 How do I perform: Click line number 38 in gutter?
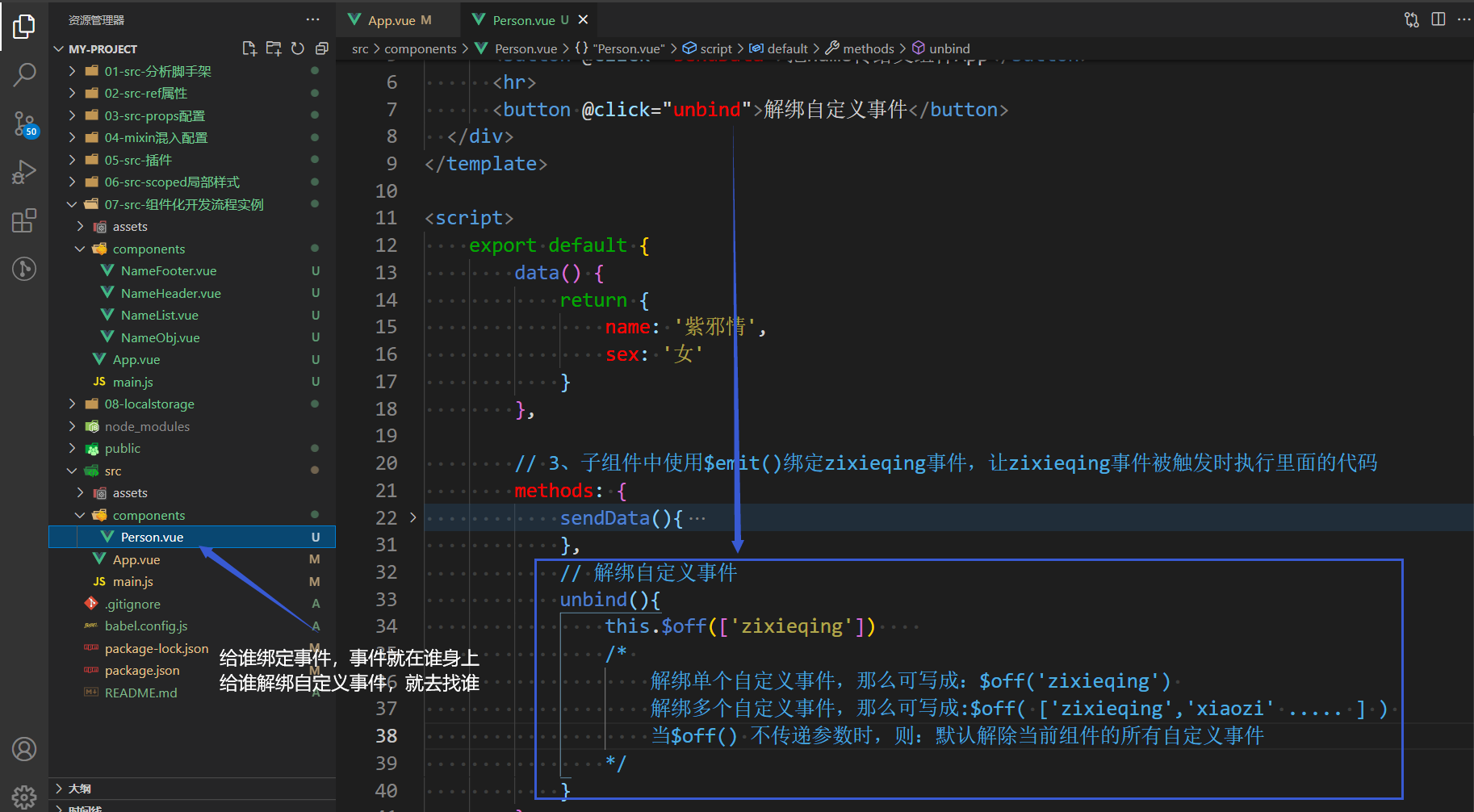pos(386,735)
